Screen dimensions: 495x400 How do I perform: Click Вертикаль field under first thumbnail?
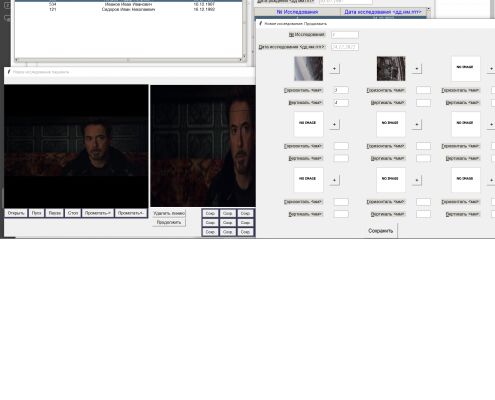[341, 103]
